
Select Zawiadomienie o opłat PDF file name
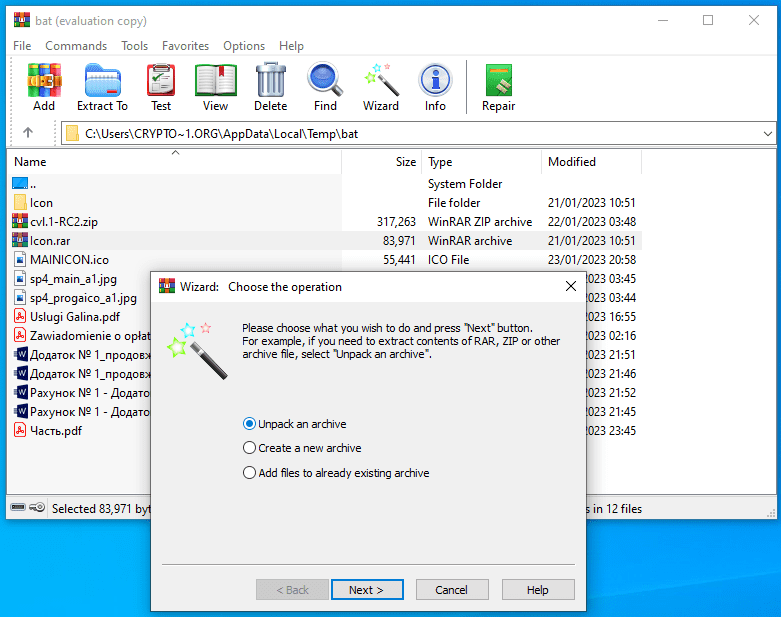point(90,336)
